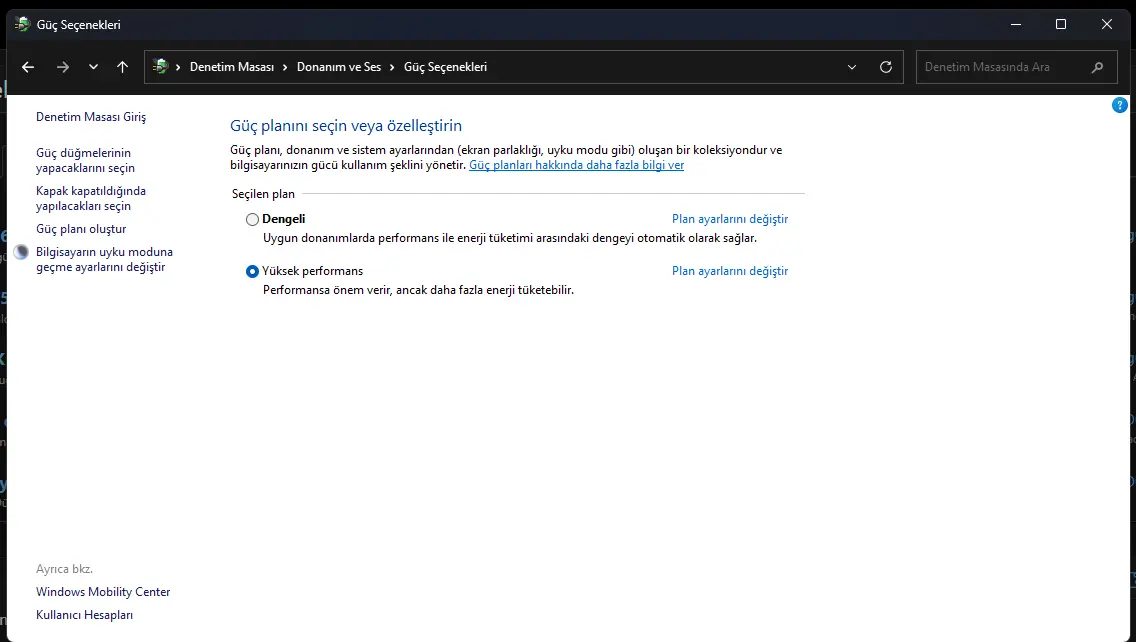
Task: Click the moon icon beside sleep settings
Action: [22, 252]
